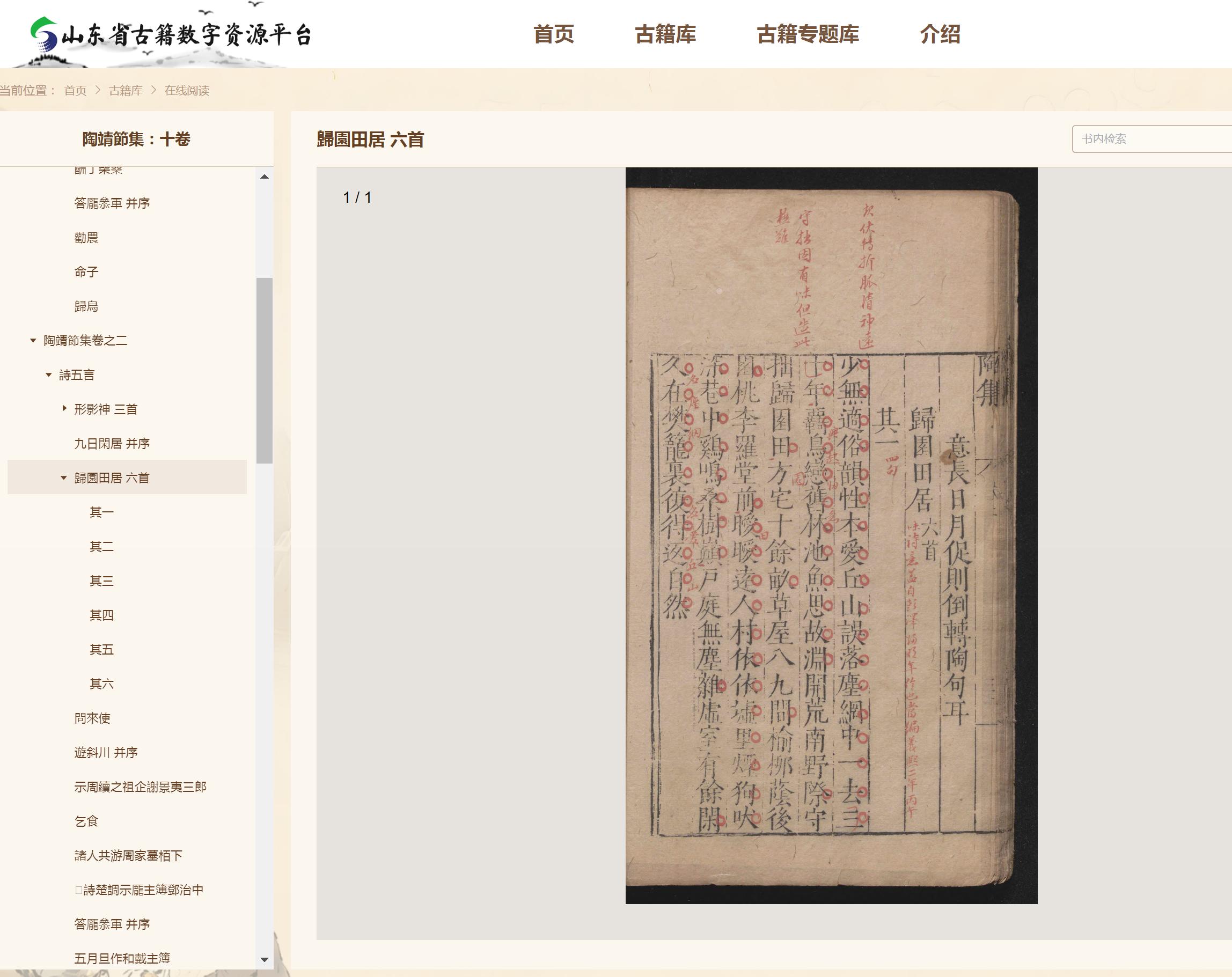Screen dimensions: 1232x977
Task: Collapse the 陶靖節集卷之二 tree node
Action: tap(33, 341)
